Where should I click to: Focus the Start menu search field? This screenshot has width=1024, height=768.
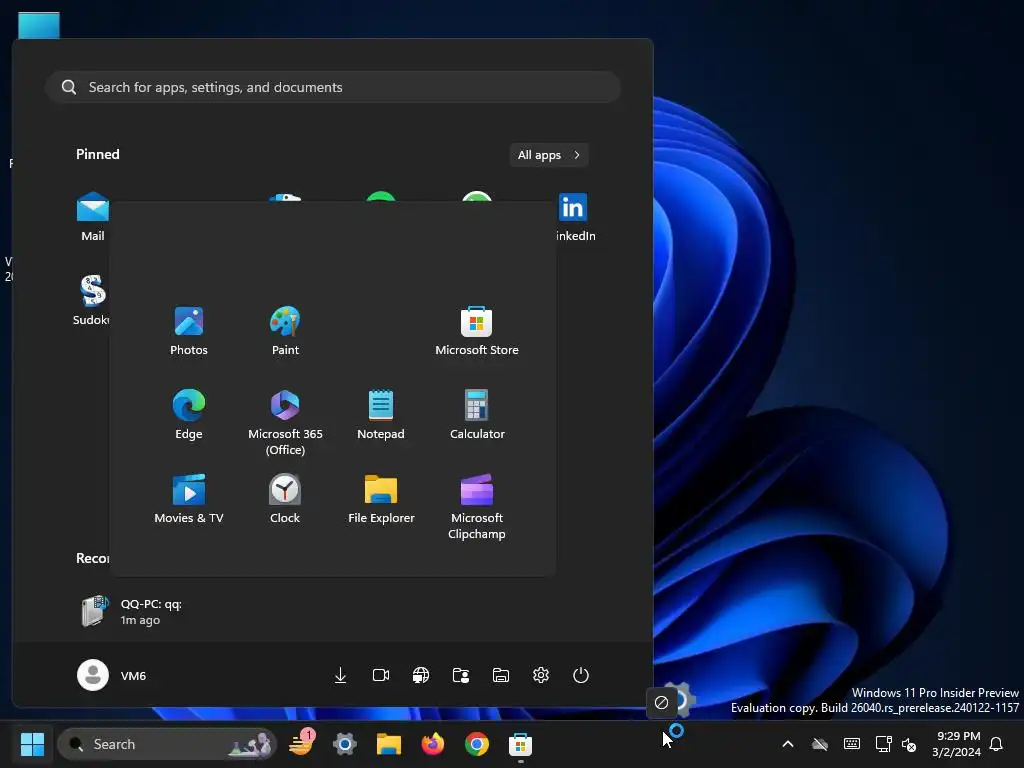tap(333, 87)
